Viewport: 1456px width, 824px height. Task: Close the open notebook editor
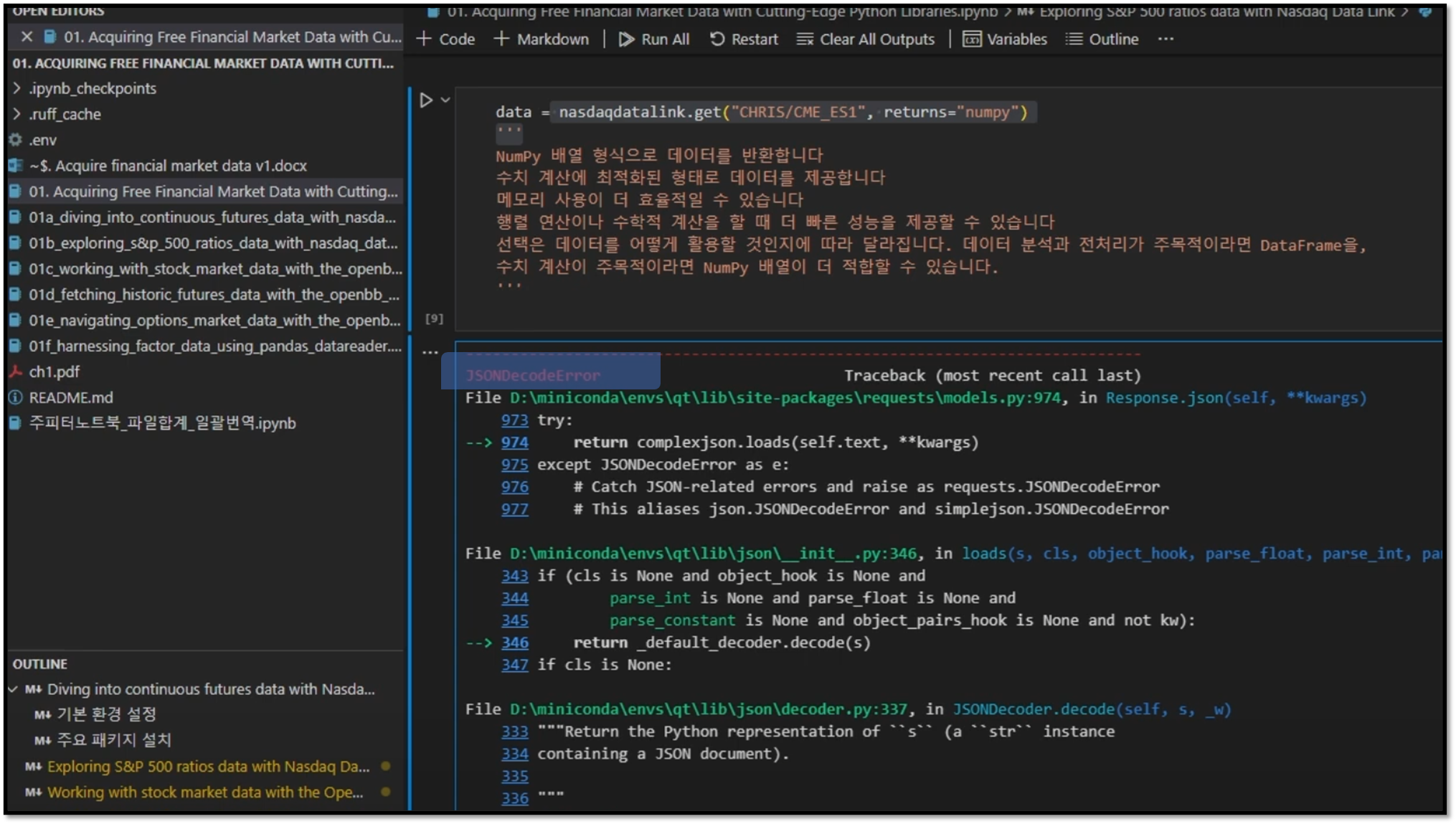click(x=27, y=37)
